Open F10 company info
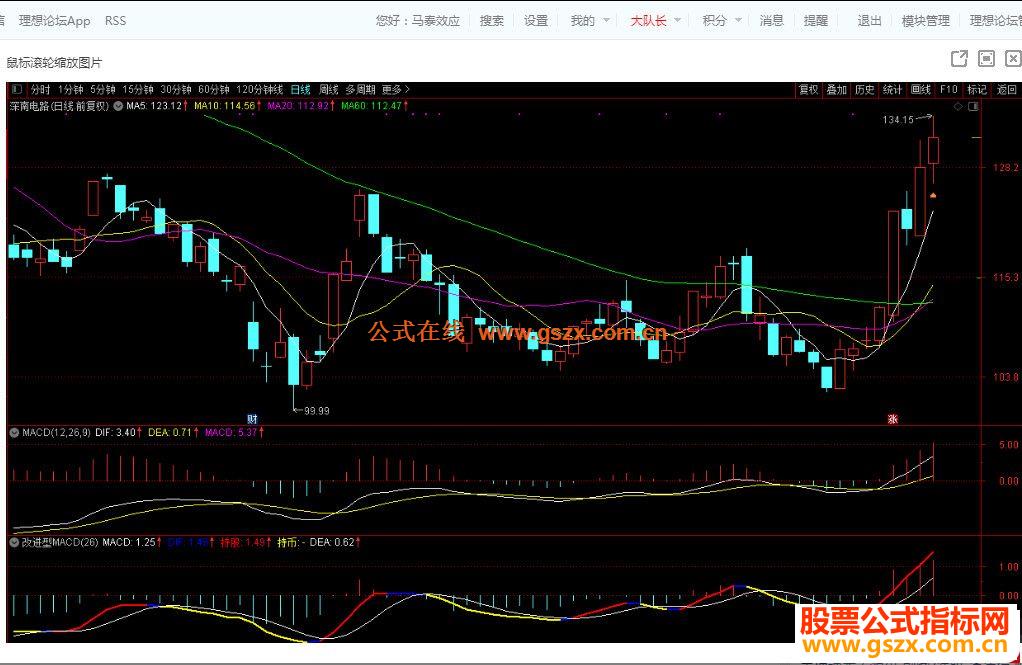Screen dimensions: 1022x665 click(x=948, y=89)
